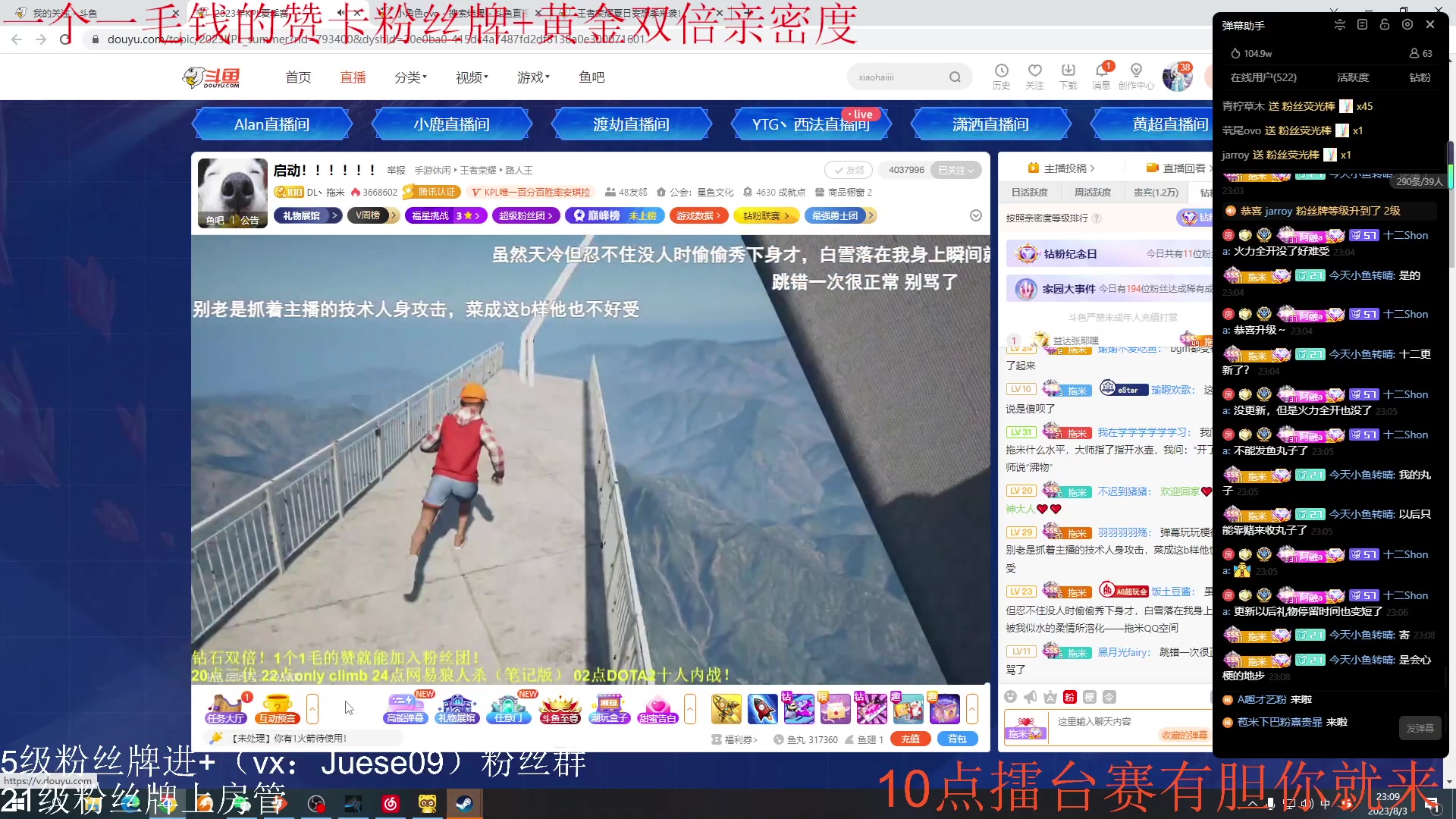Viewport: 1456px width, 819px height.
Task: Click the 这里输入聊天内容 chat input field
Action: (1094, 721)
